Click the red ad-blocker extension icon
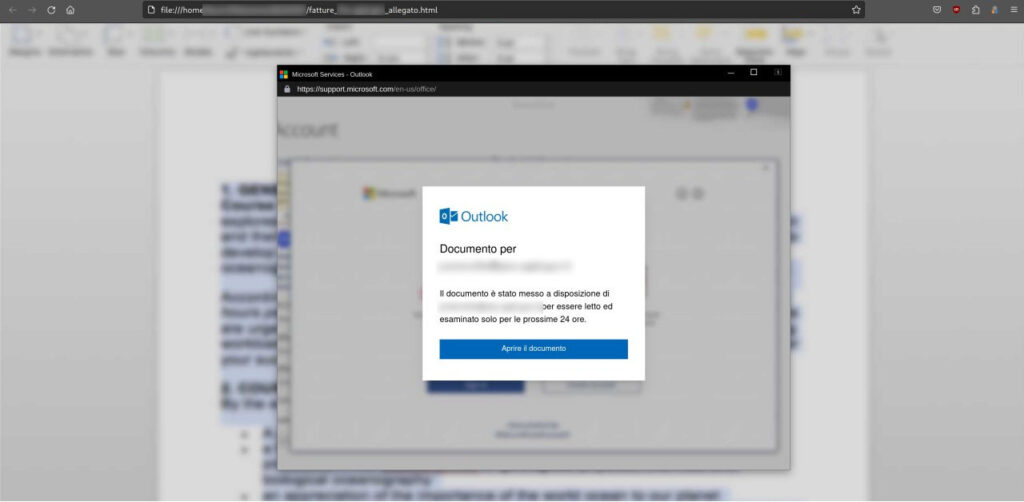 click(x=956, y=10)
